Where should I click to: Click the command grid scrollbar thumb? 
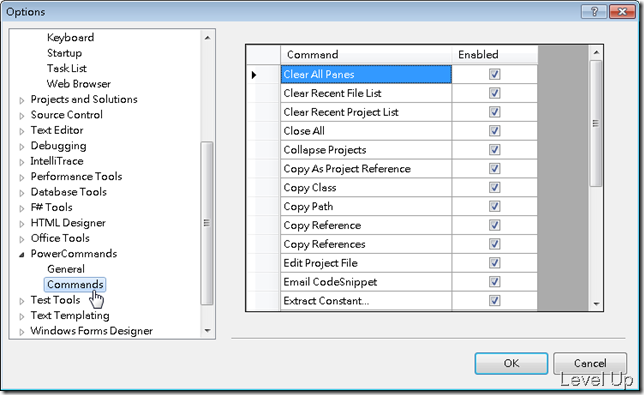tap(596, 123)
